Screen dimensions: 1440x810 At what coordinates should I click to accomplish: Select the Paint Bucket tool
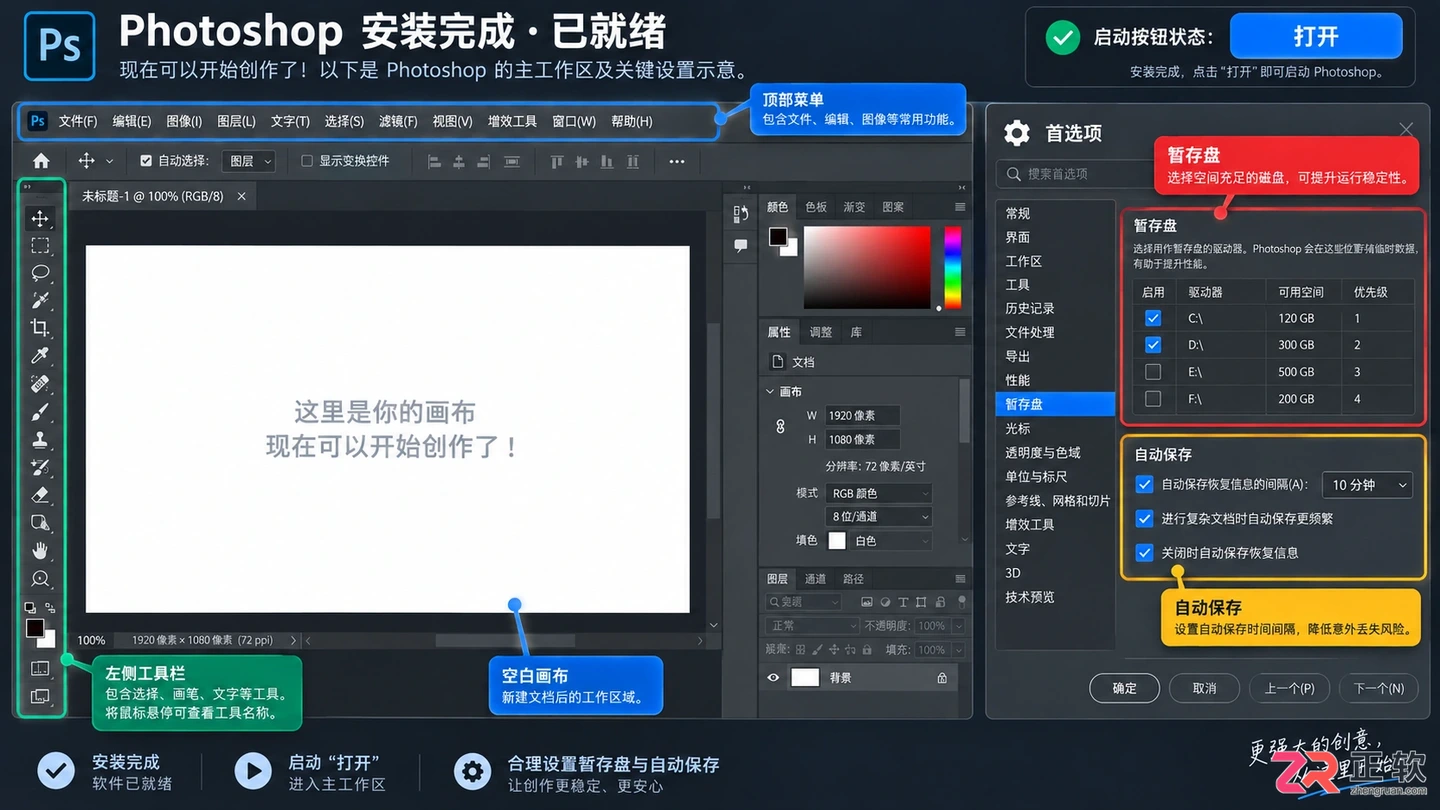40,522
